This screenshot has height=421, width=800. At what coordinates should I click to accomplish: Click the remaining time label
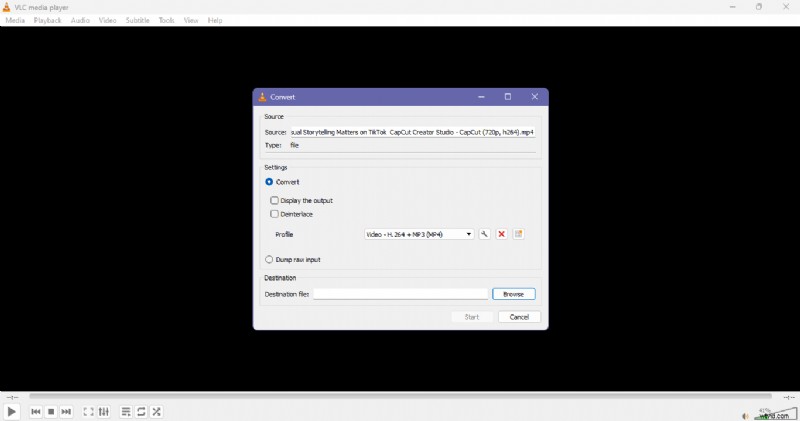point(789,397)
